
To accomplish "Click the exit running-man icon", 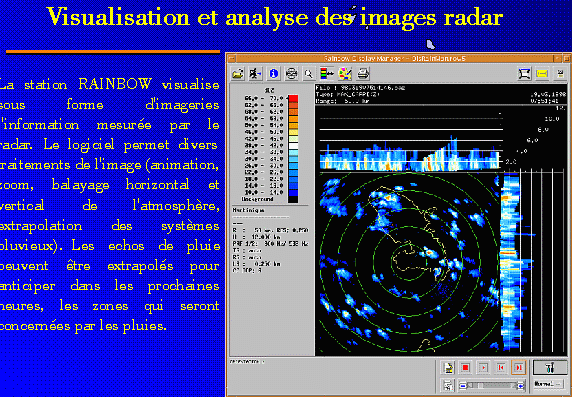I will [255, 74].
